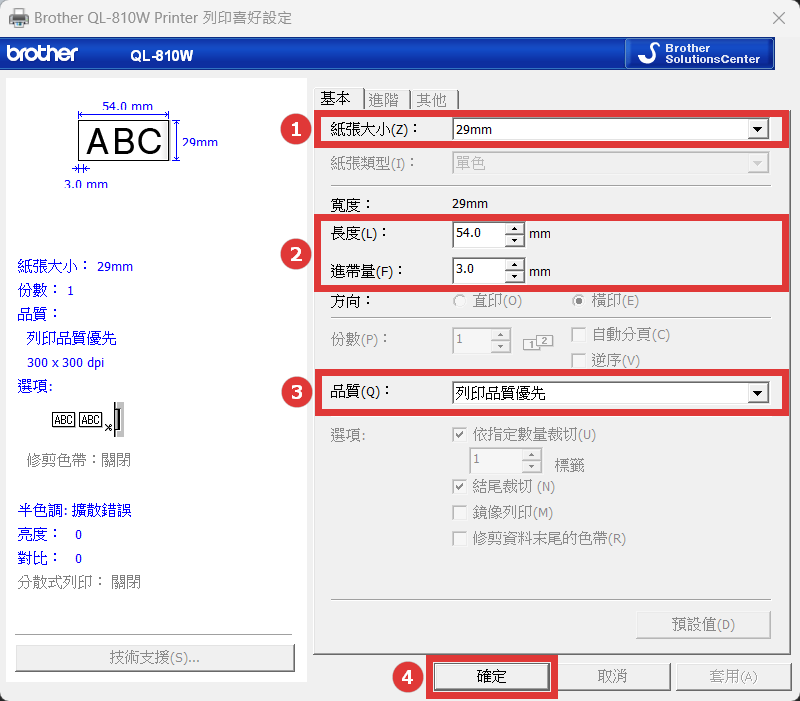Toggle the 自動分頁 checkbox
Screen dimensions: 800x701
click(x=579, y=335)
